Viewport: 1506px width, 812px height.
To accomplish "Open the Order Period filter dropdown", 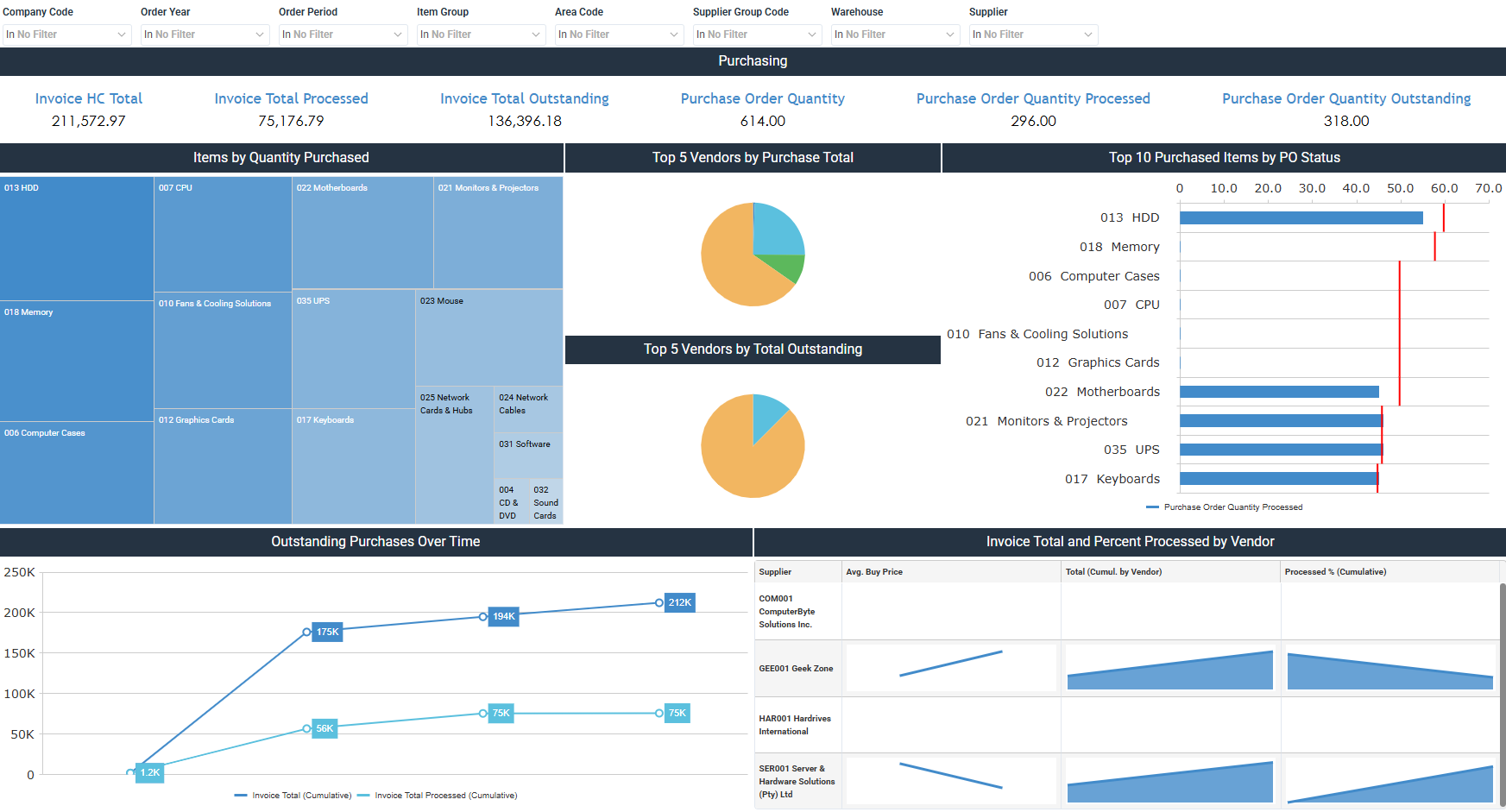I will click(x=343, y=35).
